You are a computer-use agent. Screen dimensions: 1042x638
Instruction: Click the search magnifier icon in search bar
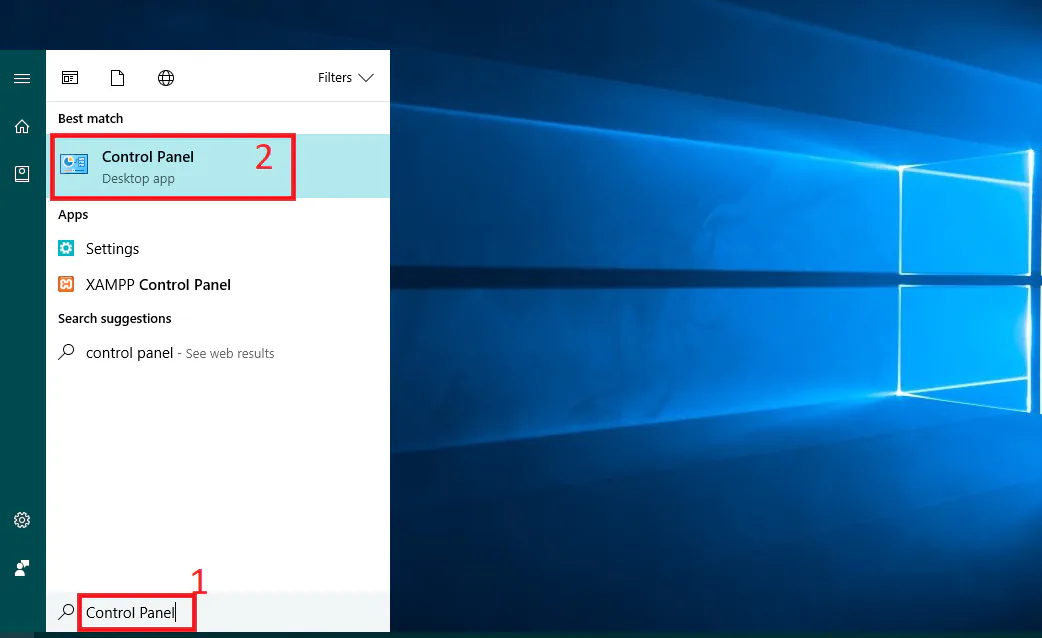tap(66, 612)
